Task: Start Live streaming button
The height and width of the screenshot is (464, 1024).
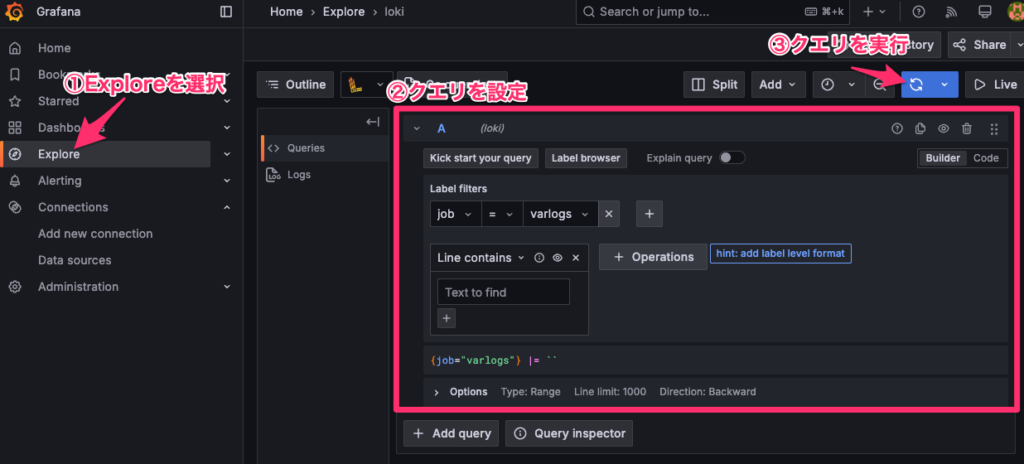Action: coord(994,84)
